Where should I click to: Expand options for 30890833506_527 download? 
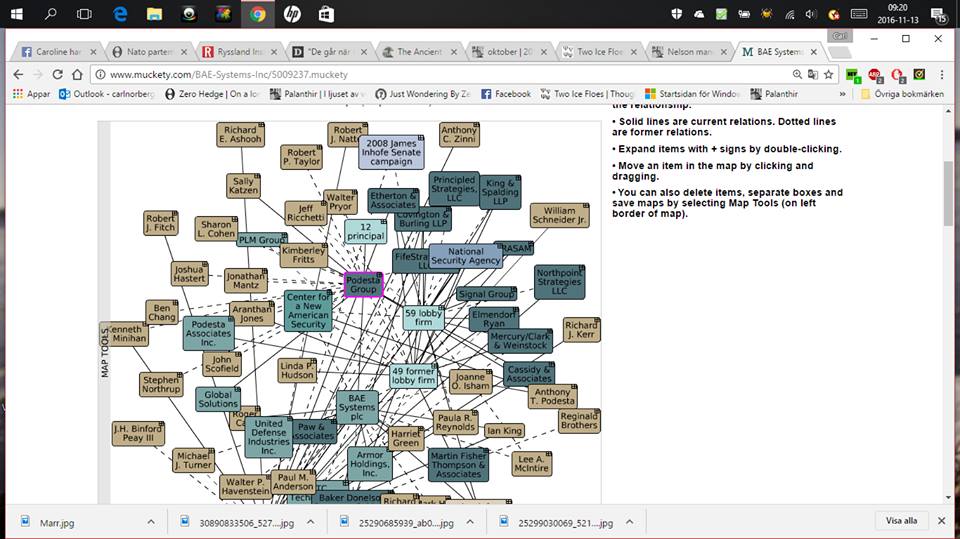[310, 521]
